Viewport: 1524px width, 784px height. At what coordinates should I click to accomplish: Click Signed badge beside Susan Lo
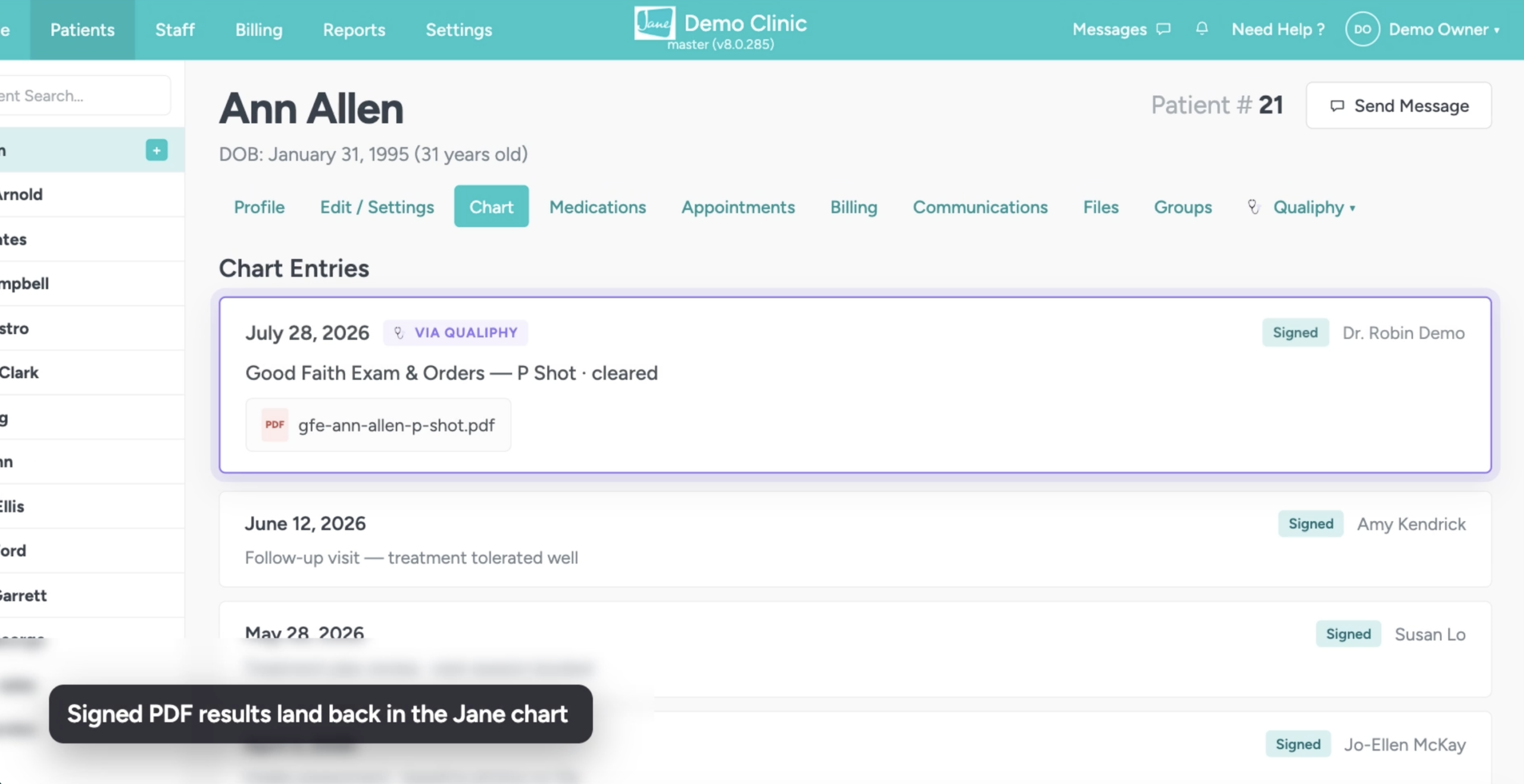[1348, 634]
